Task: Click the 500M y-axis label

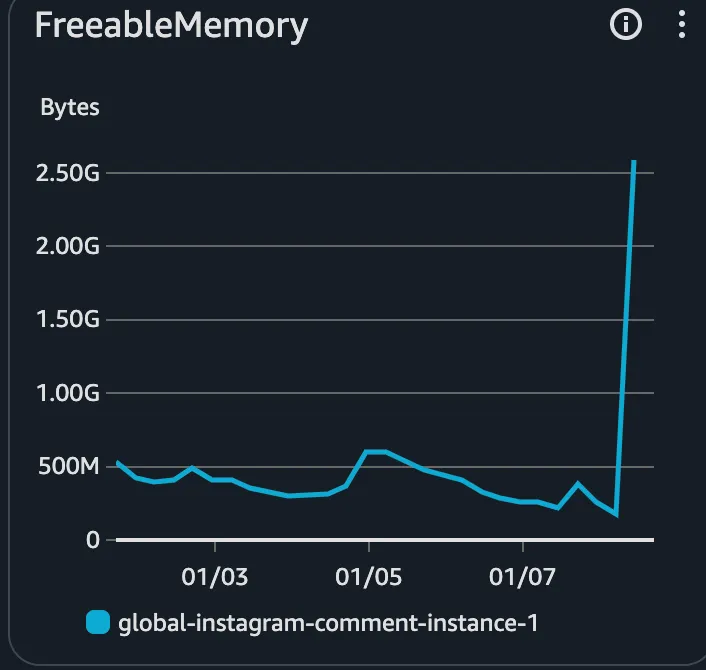Action: tap(68, 466)
